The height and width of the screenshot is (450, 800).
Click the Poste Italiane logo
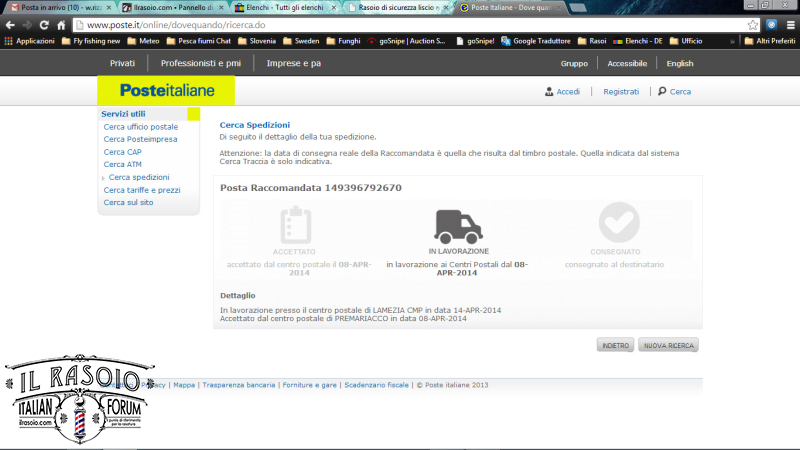click(x=166, y=90)
